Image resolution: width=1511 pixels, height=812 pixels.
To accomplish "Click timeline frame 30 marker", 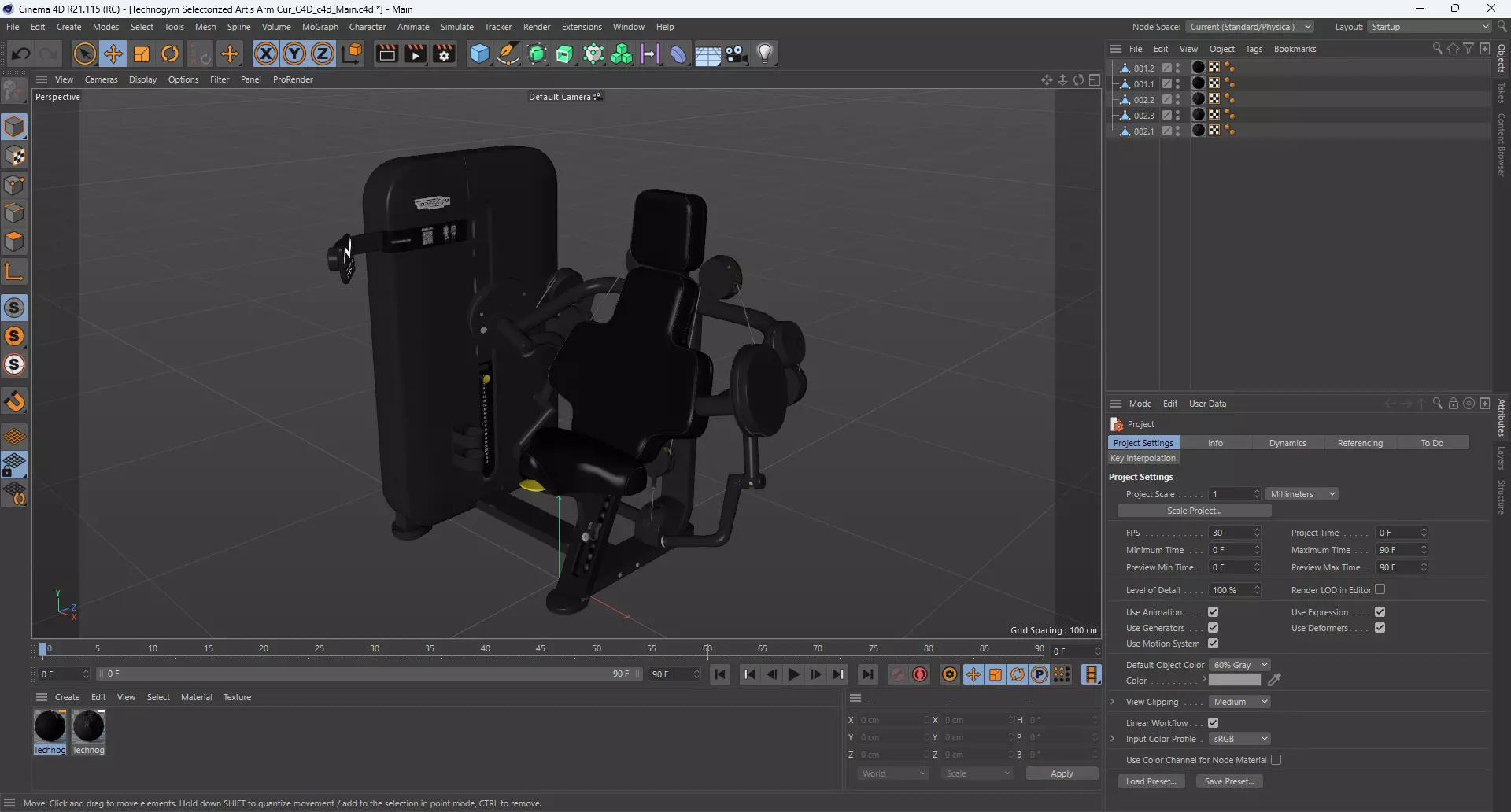I will [375, 649].
